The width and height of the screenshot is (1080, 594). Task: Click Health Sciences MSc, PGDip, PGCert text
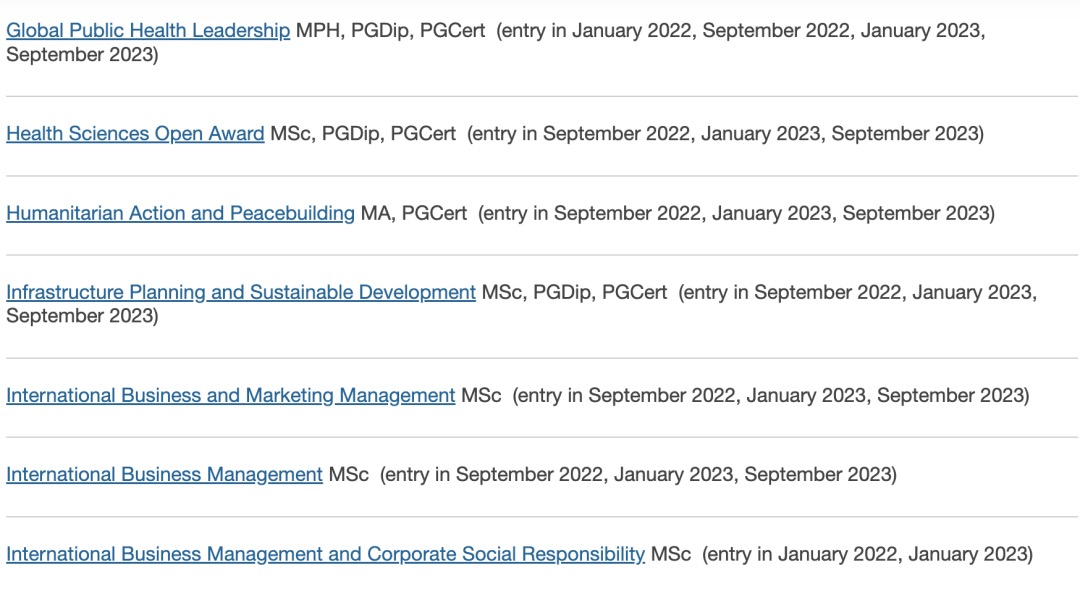363,133
